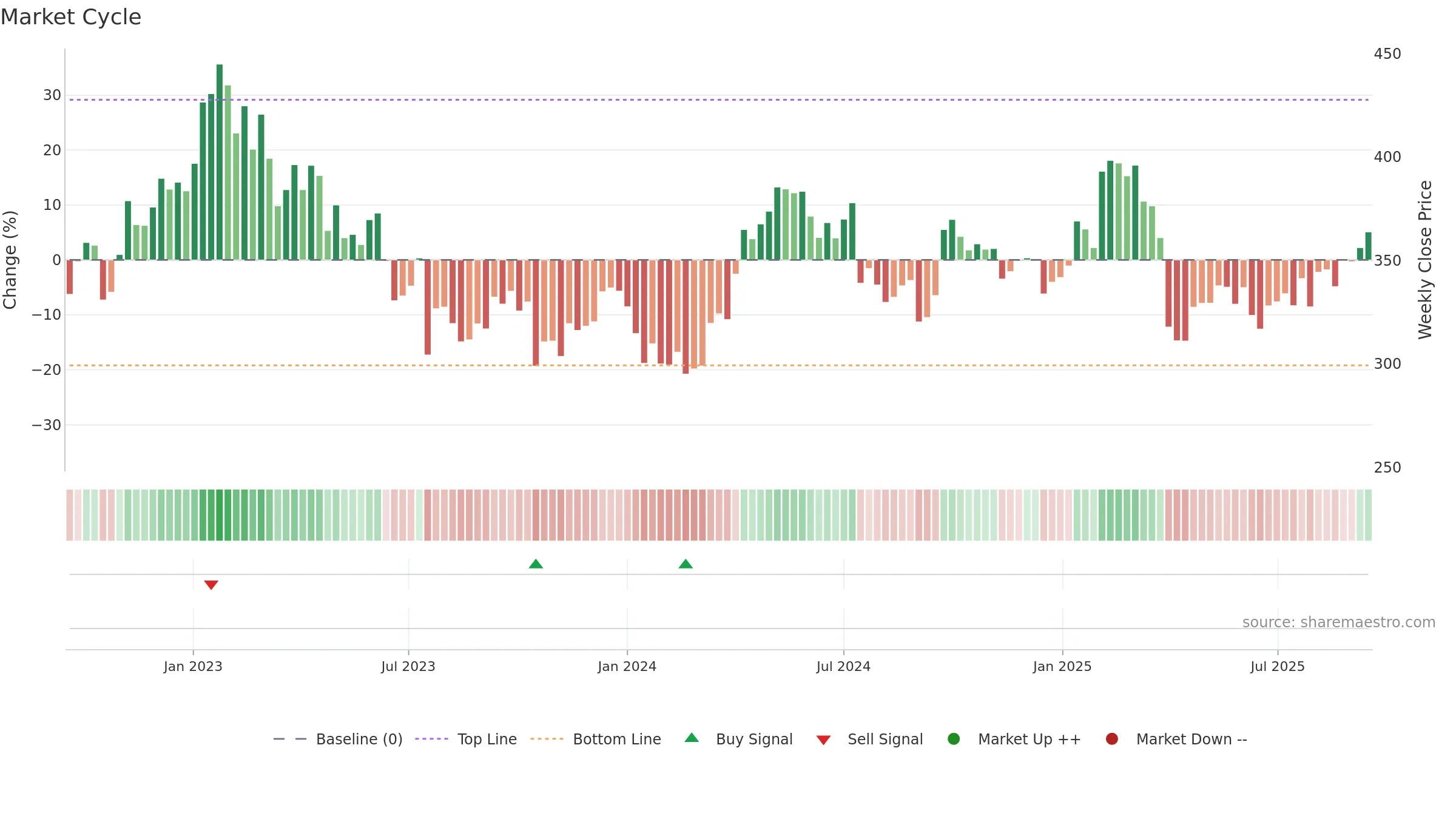The width and height of the screenshot is (1456, 819).
Task: Select the second green buy signal marker after Jan 2024
Action: 686,564
